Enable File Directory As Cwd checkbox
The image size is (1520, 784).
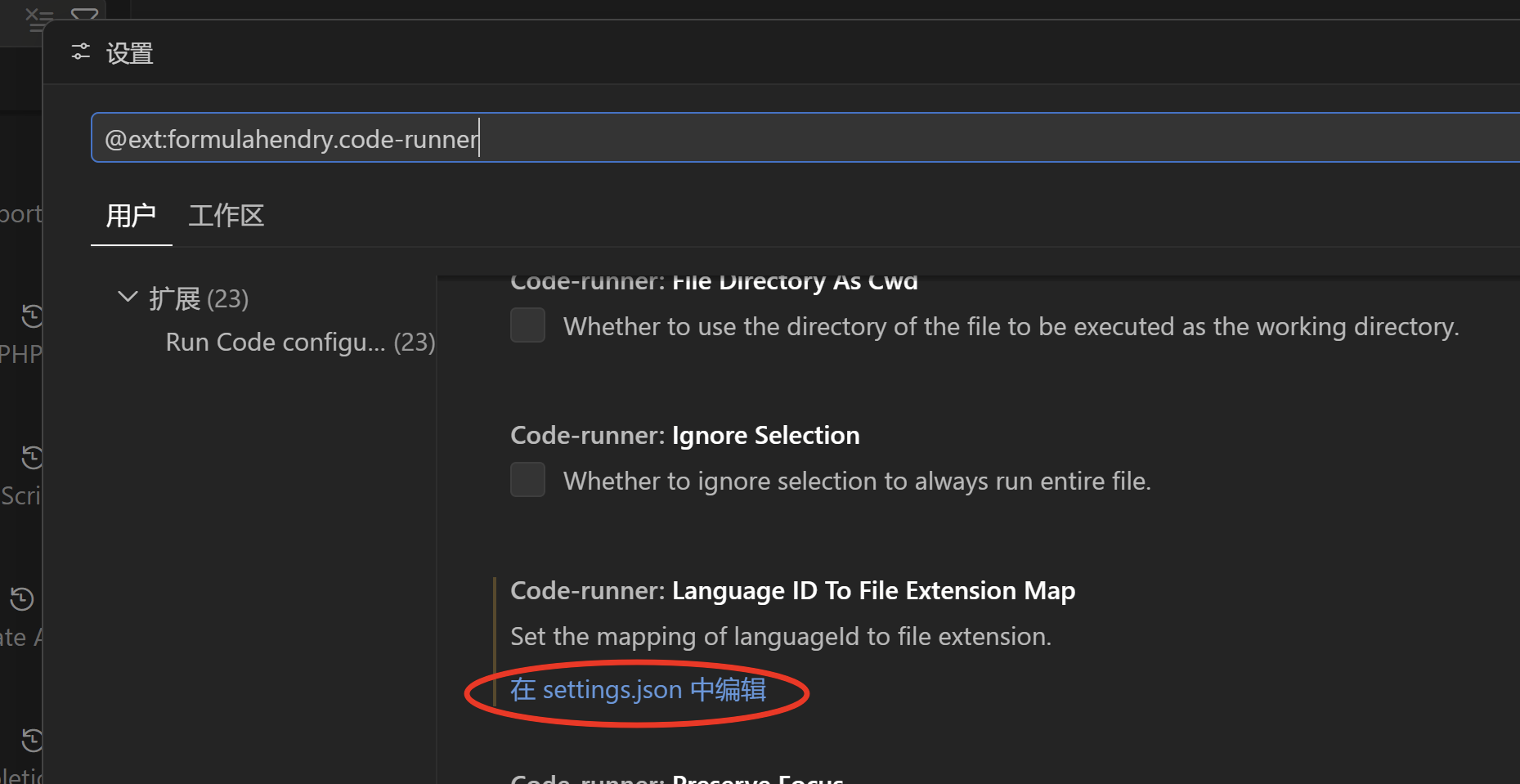pyautogui.click(x=527, y=325)
